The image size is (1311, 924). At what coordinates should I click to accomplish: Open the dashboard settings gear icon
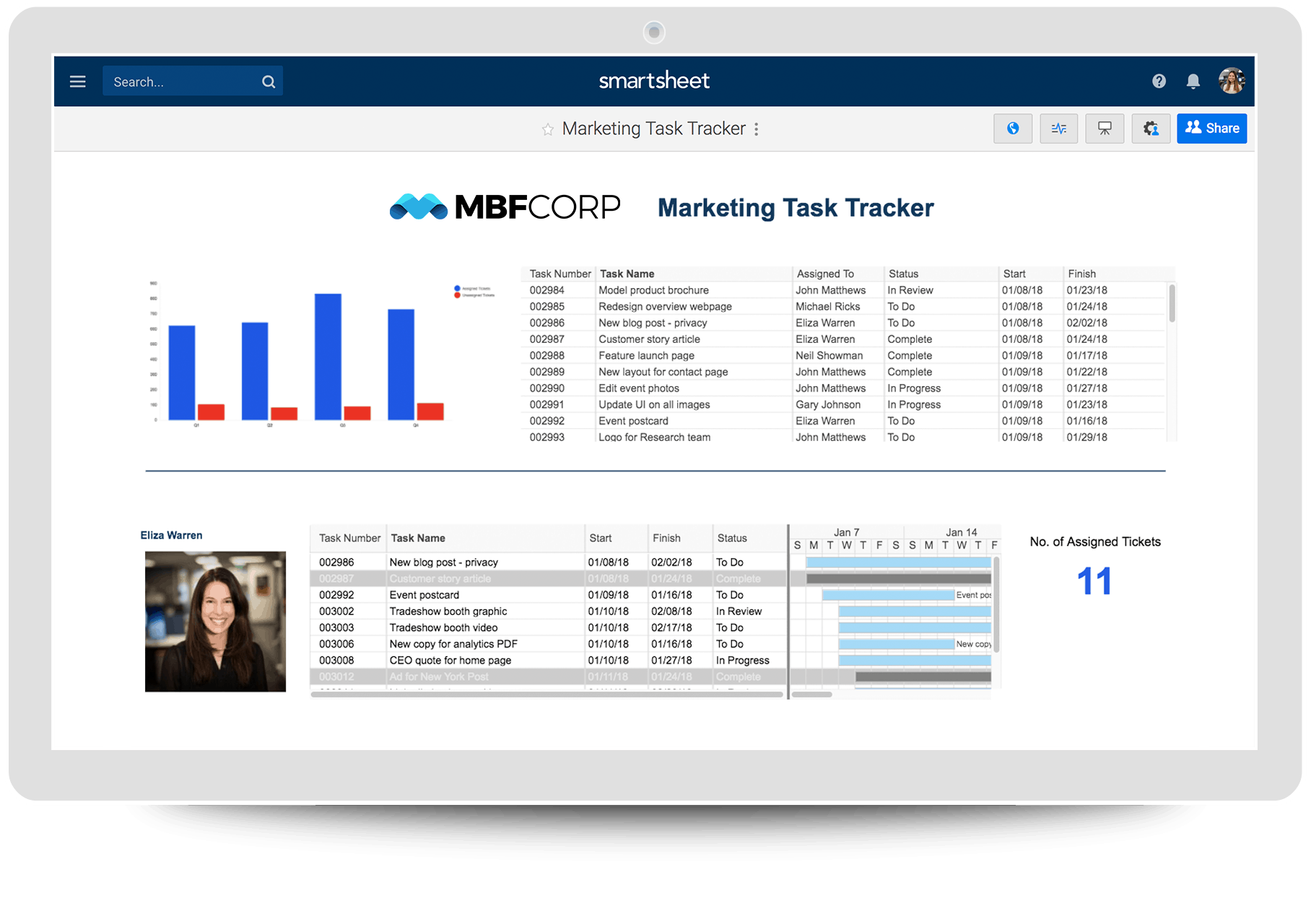(x=1150, y=128)
